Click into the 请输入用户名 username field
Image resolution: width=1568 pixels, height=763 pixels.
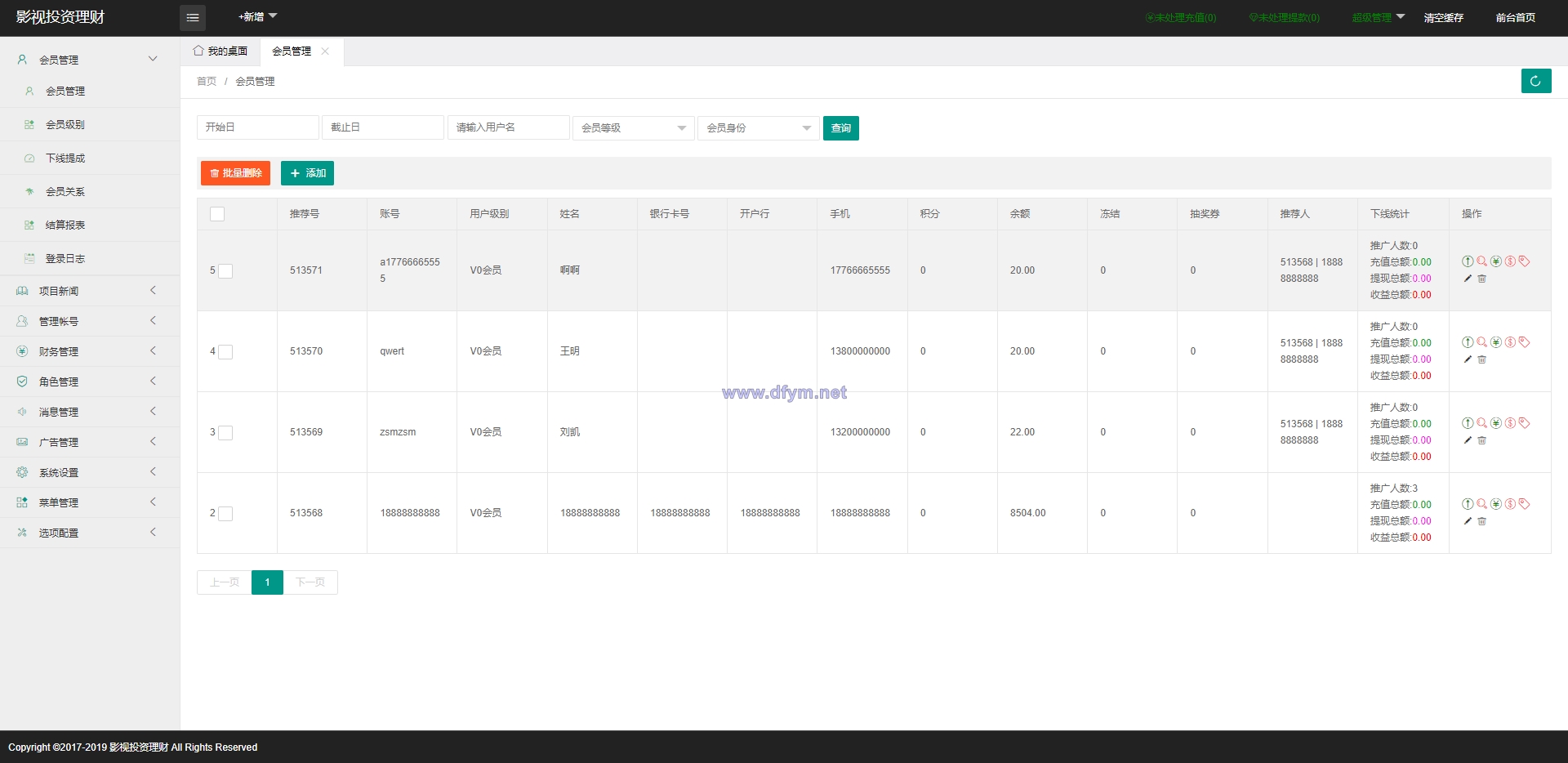pos(508,127)
